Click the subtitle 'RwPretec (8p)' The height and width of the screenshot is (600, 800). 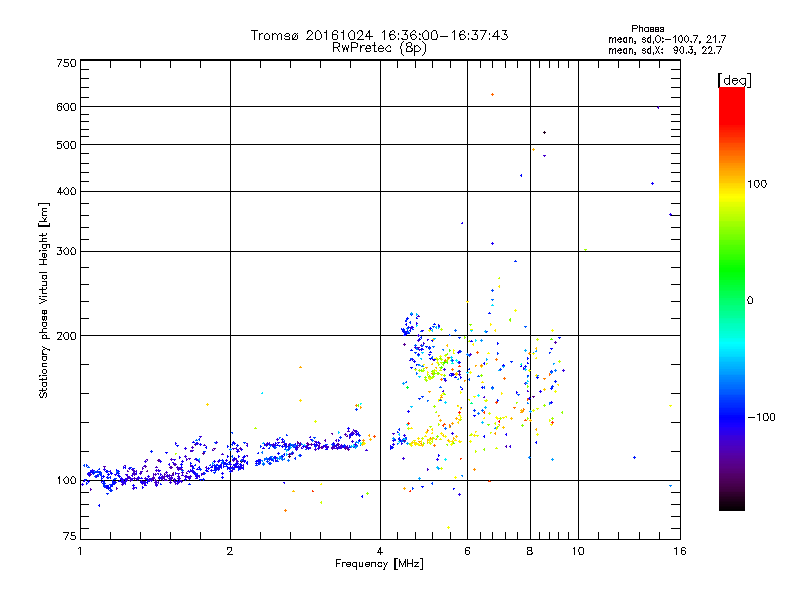(379, 48)
